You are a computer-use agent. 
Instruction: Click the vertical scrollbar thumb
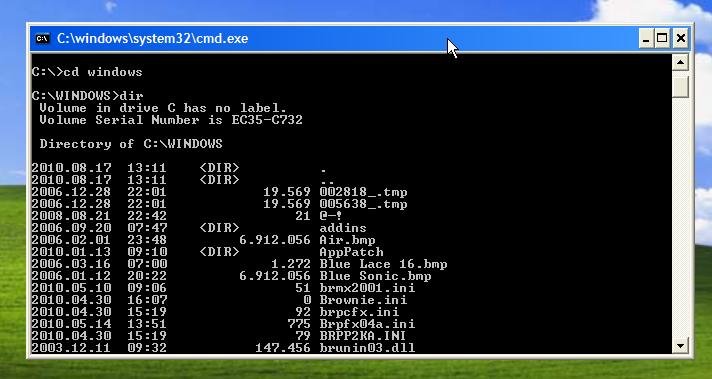tap(680, 86)
